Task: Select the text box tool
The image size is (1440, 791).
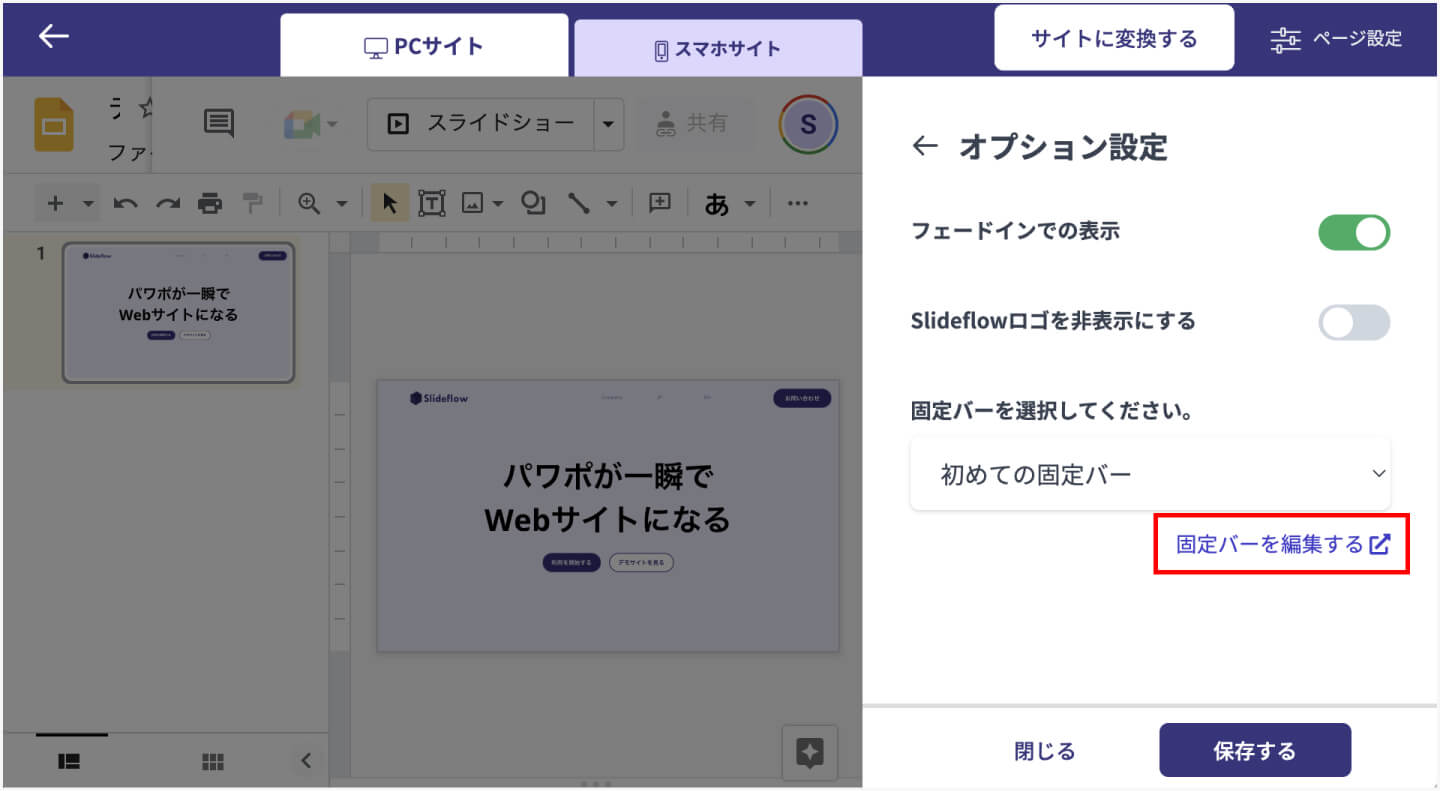Action: 431,203
